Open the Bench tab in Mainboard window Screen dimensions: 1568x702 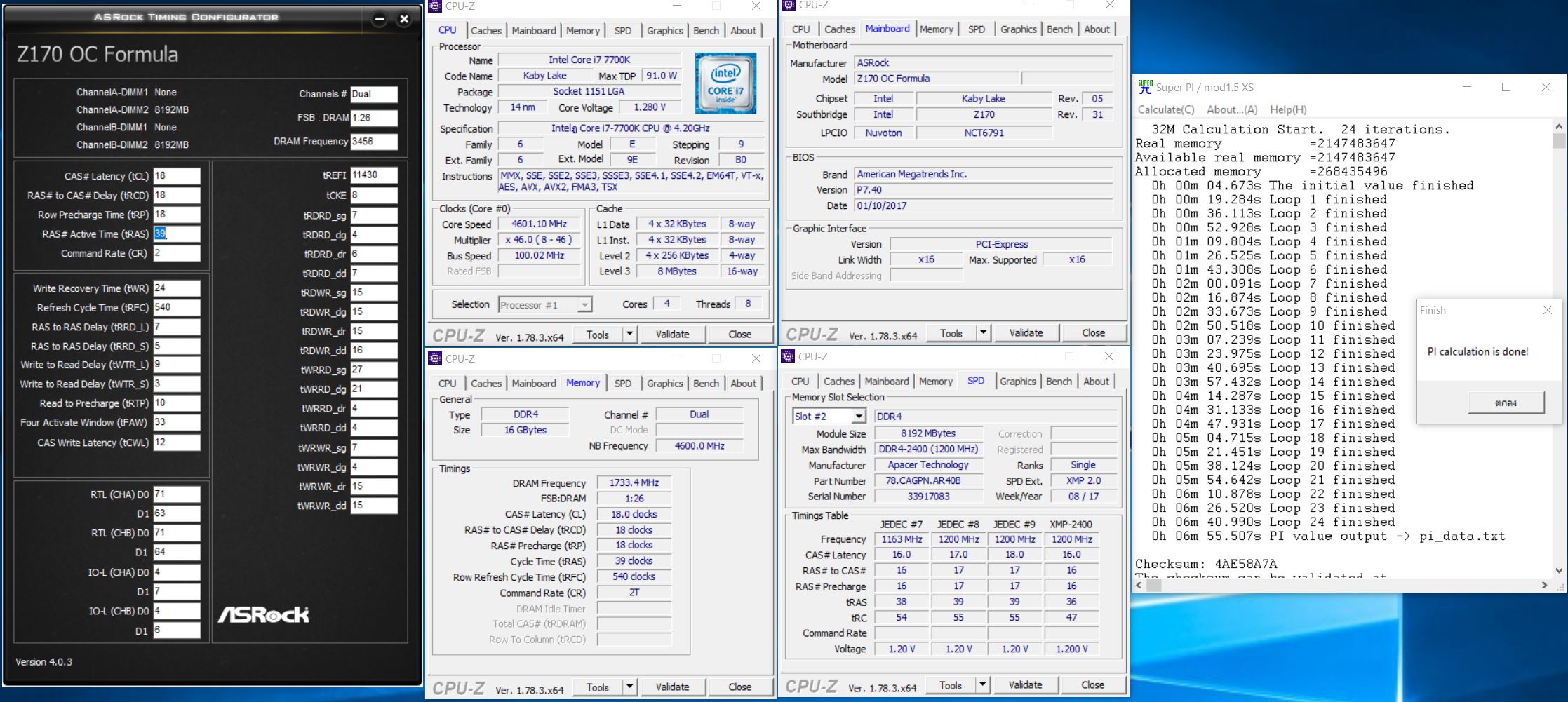click(1059, 29)
